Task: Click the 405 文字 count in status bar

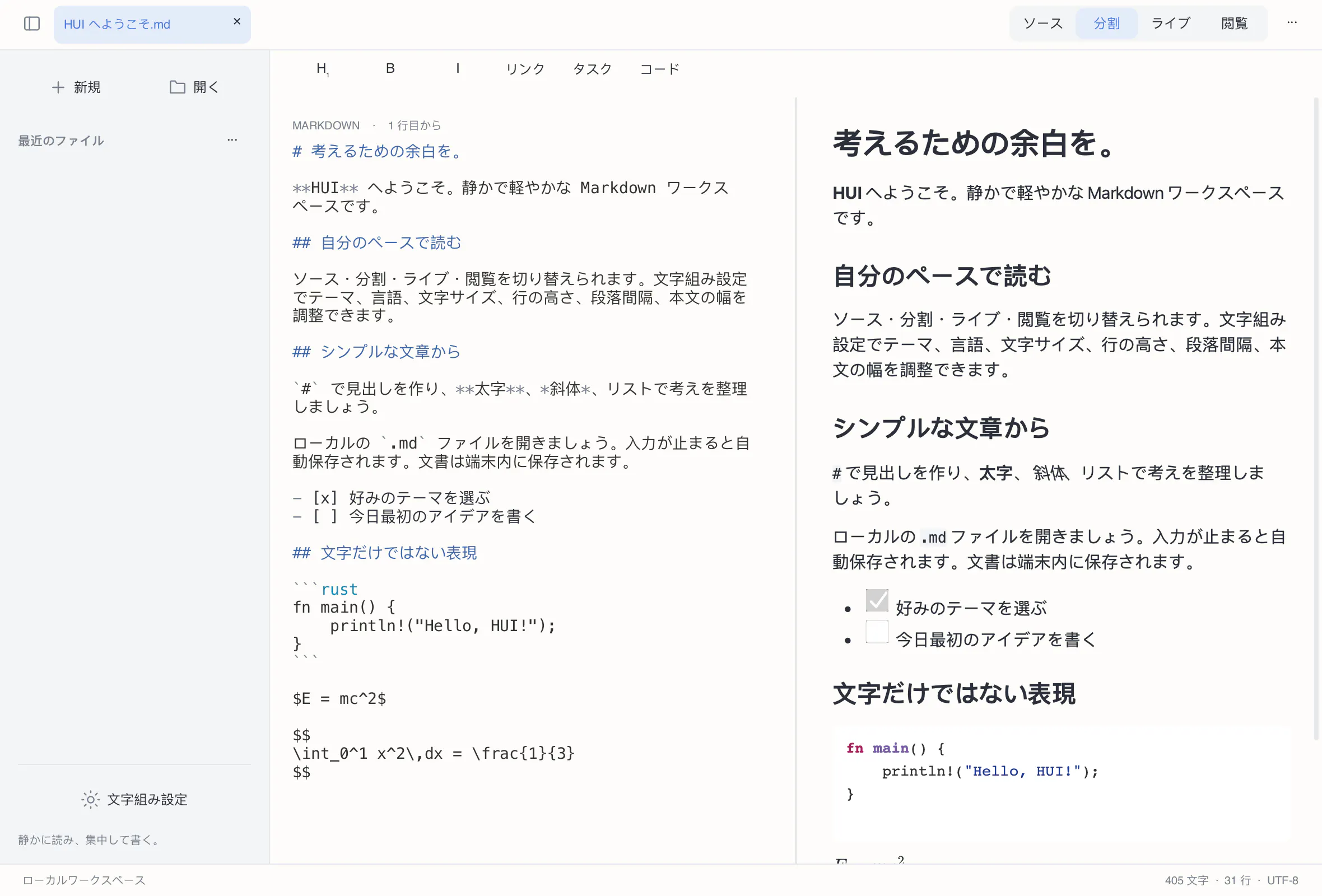Action: pos(1186,880)
